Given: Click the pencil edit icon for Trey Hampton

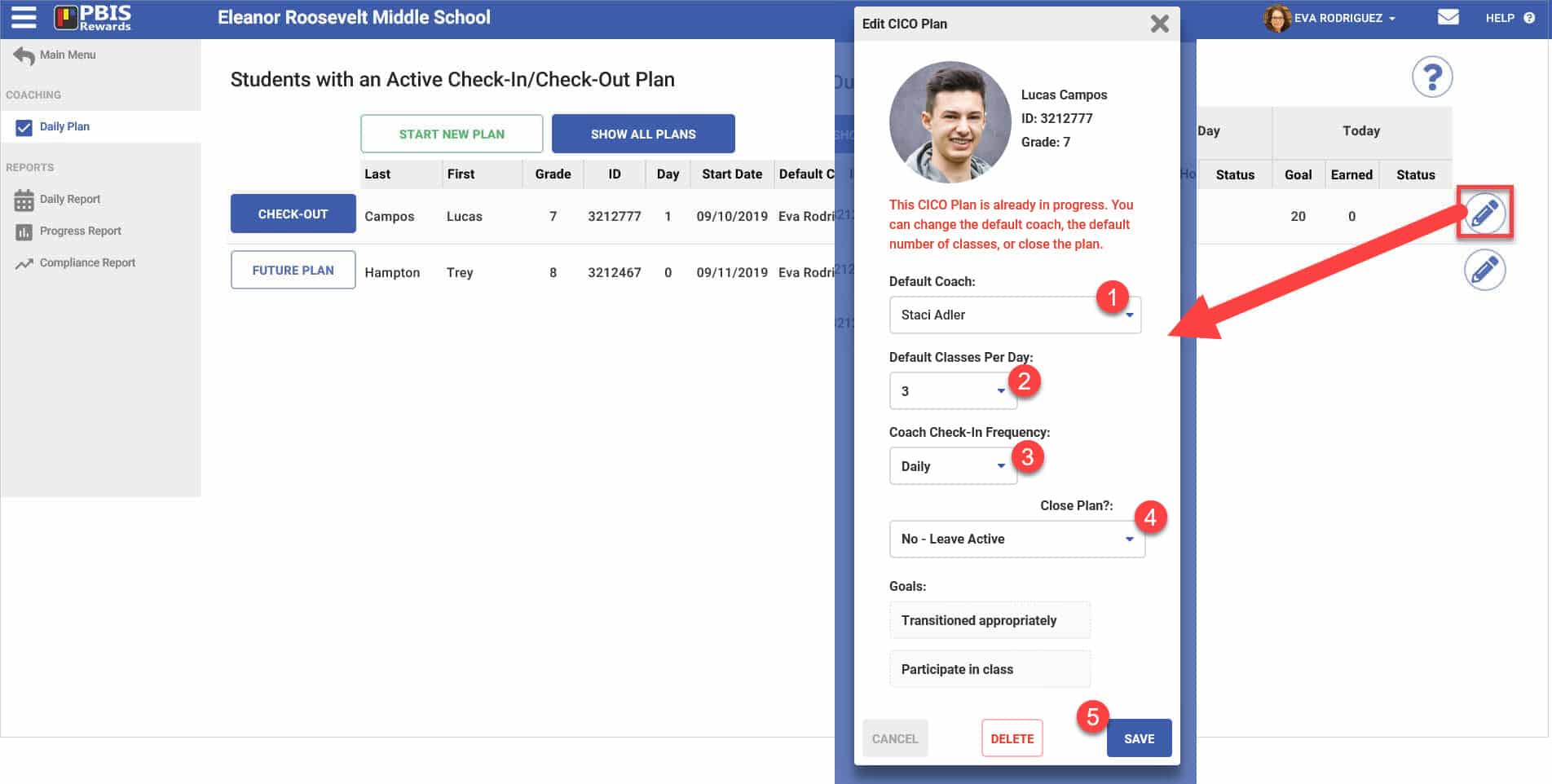Looking at the screenshot, I should click(1484, 271).
